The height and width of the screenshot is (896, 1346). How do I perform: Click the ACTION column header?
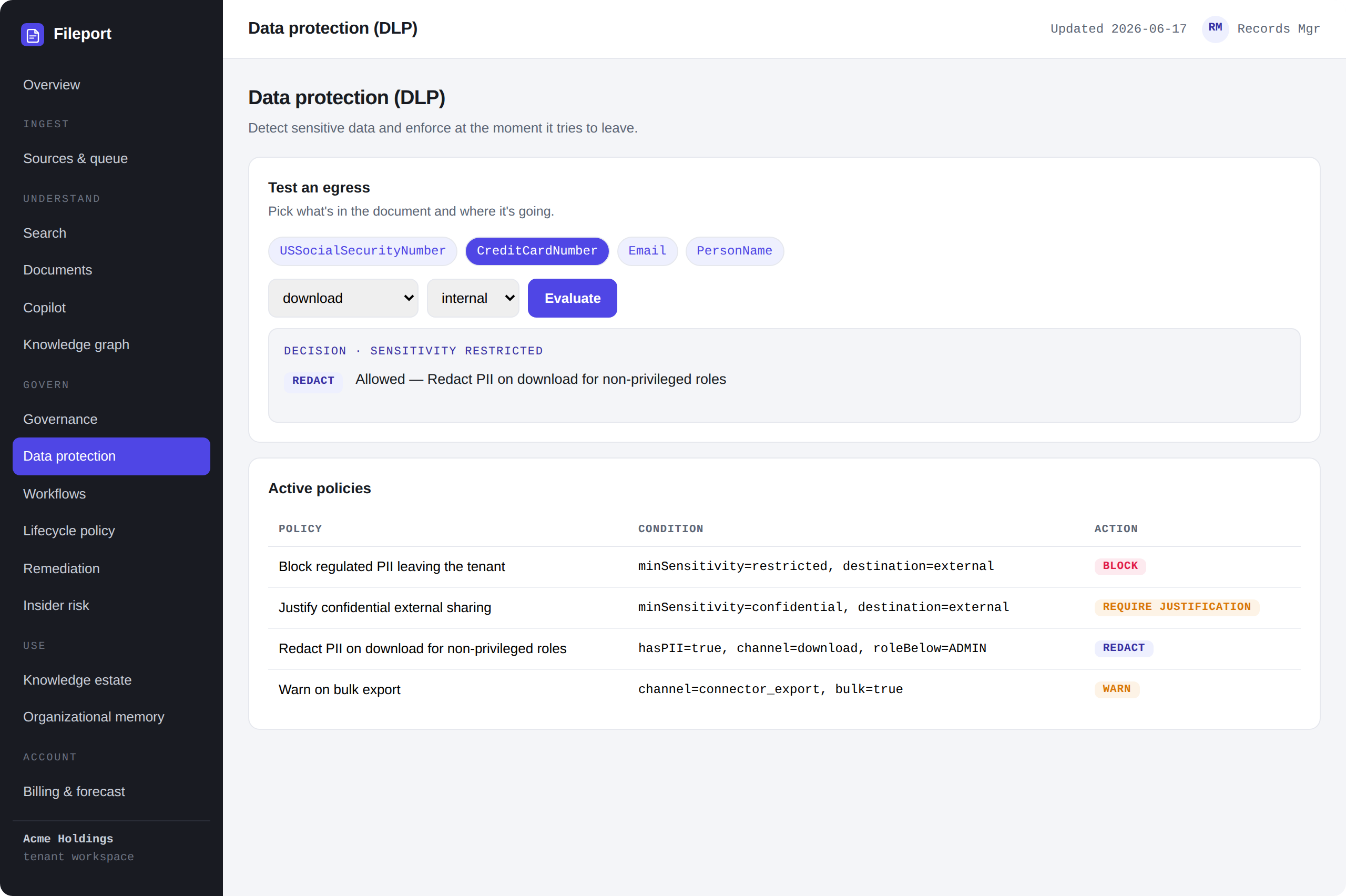pos(1116,529)
